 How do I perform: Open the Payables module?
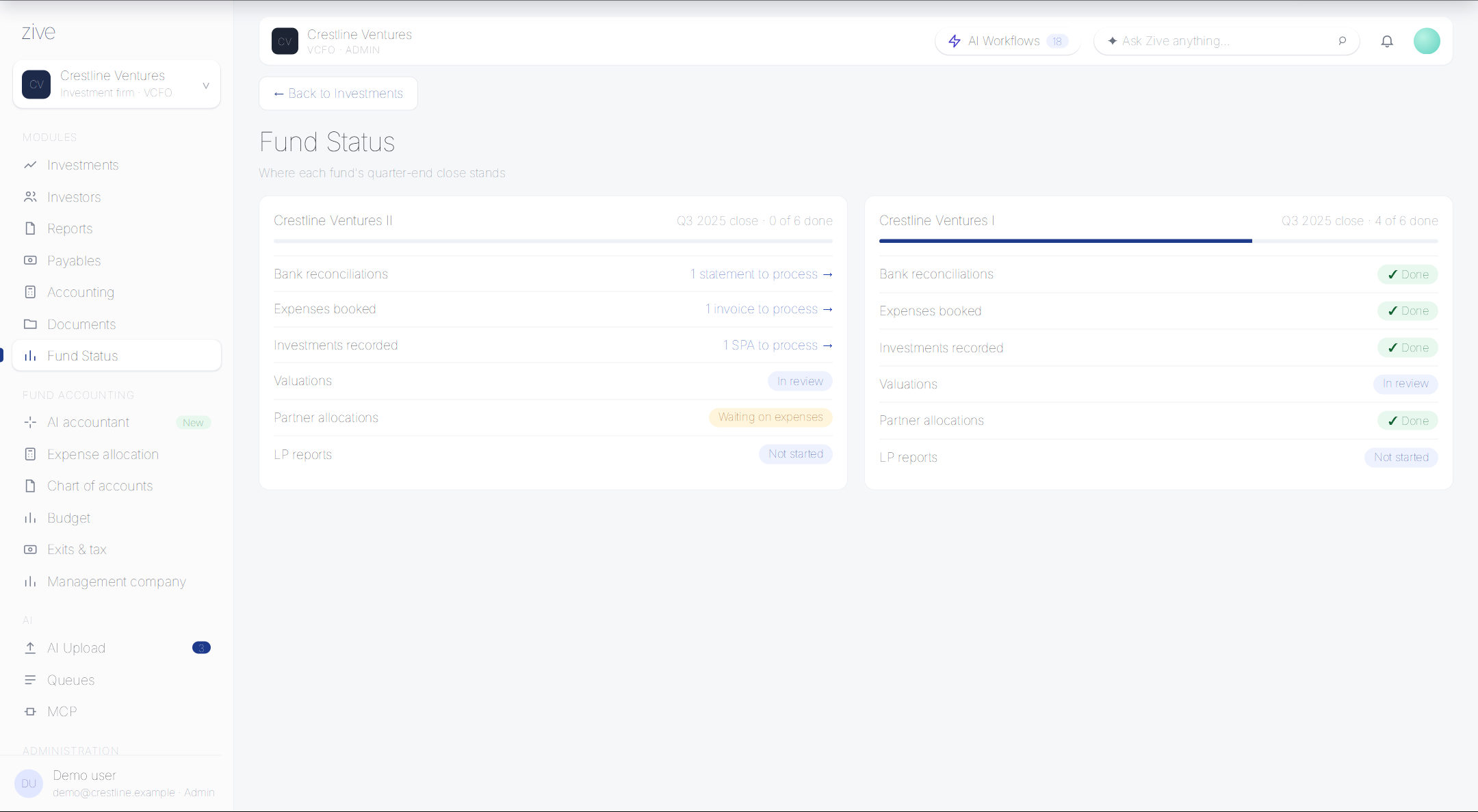116,261
